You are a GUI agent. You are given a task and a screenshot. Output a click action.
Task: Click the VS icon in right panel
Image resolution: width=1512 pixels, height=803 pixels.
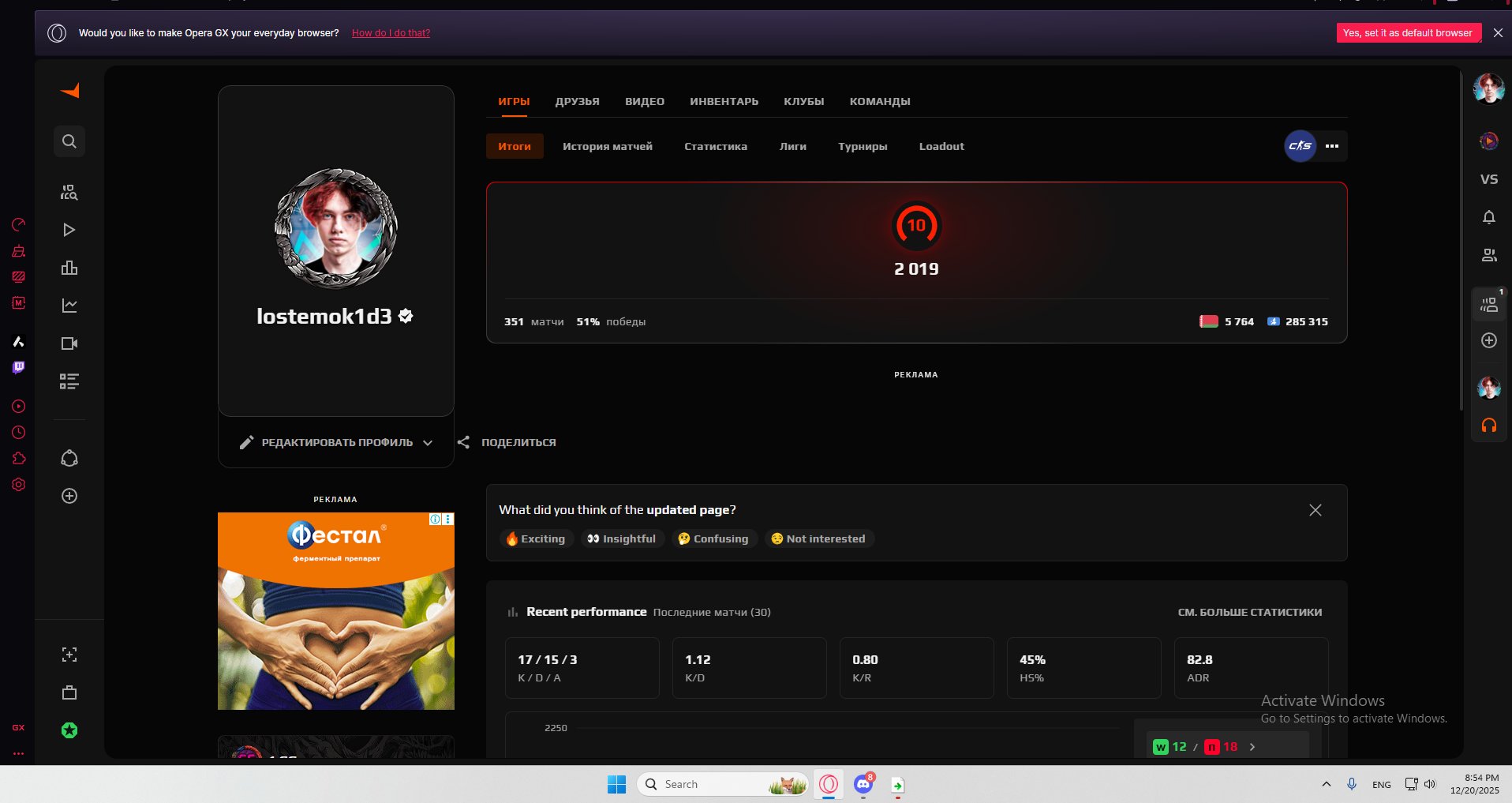(1488, 179)
